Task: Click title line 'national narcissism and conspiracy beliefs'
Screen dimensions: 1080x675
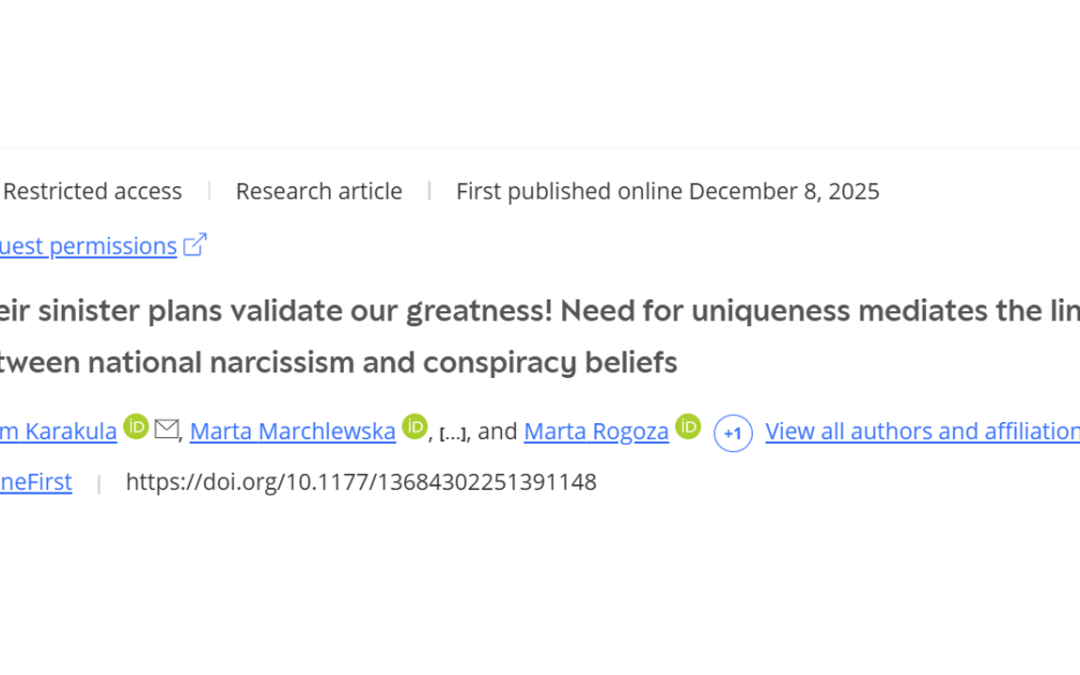Action: (x=382, y=362)
